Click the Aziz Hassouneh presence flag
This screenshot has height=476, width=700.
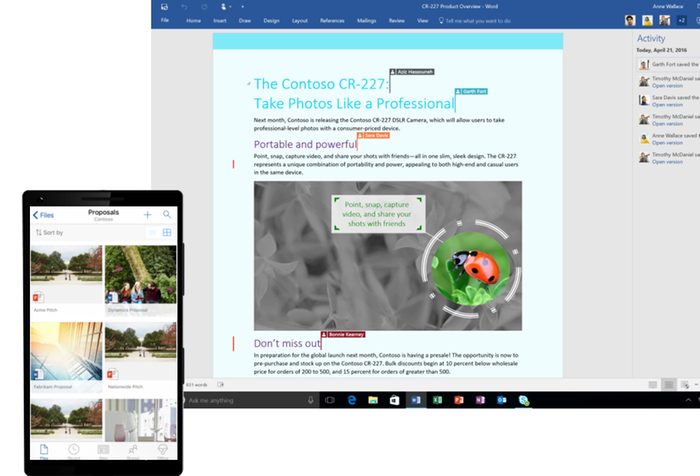click(x=412, y=71)
